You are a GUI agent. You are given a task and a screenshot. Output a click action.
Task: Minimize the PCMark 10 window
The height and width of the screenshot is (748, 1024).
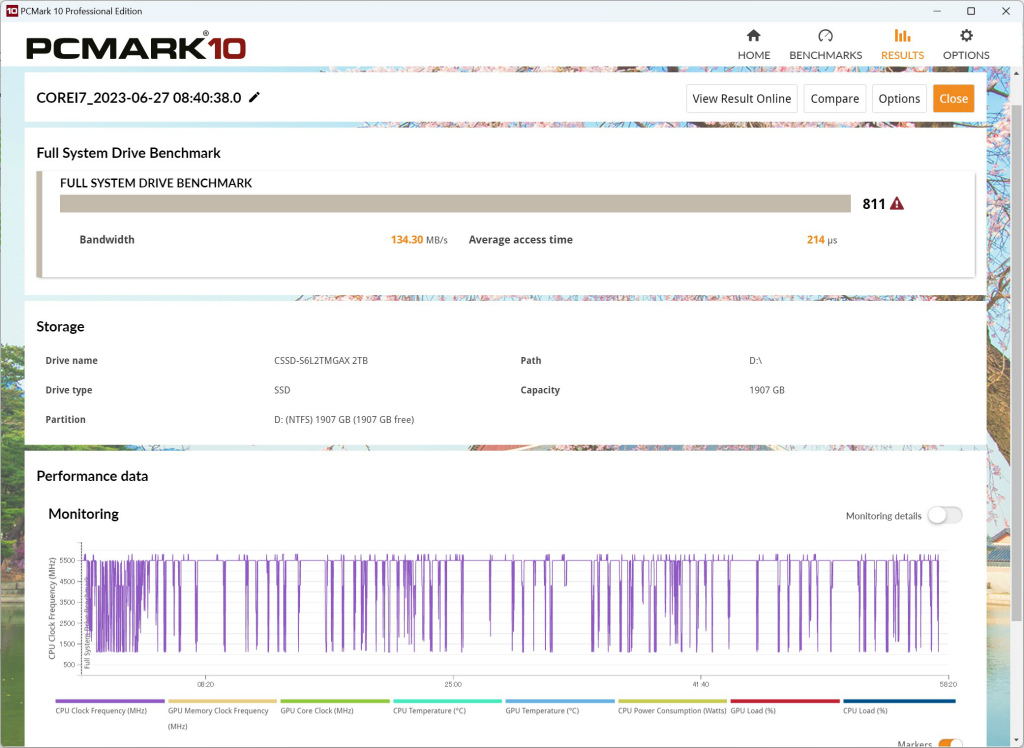point(937,11)
